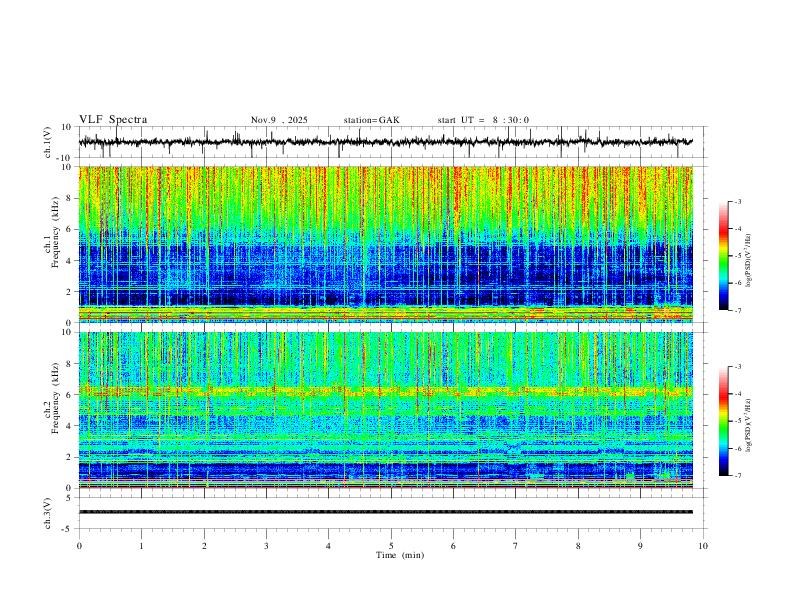The width and height of the screenshot is (792, 612).
Task: Click time axis tick label "10"
Action: click(x=703, y=546)
